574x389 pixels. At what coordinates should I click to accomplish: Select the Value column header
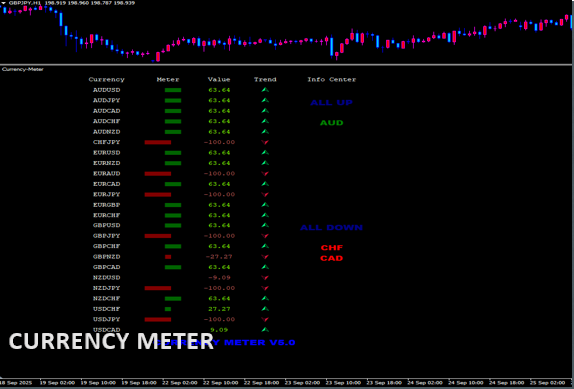coord(219,79)
